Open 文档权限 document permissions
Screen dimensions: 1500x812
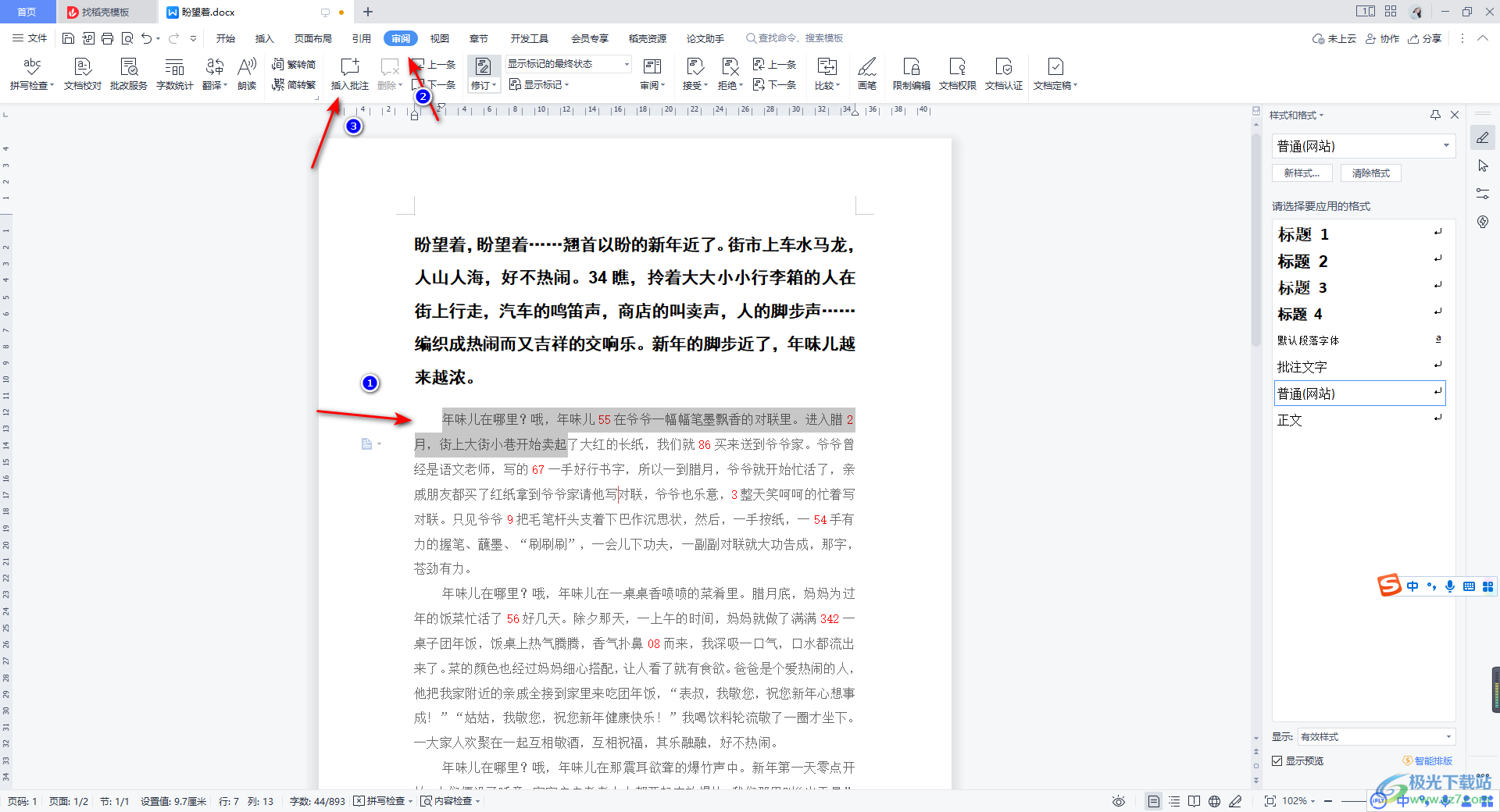click(958, 74)
